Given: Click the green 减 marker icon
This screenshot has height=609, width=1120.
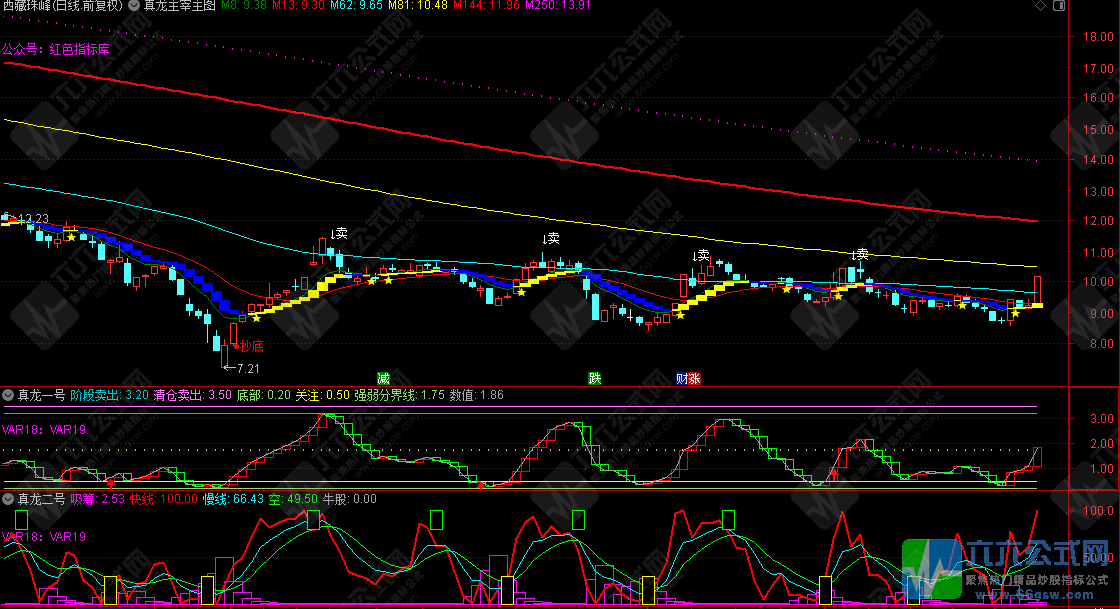Looking at the screenshot, I should (x=383, y=378).
